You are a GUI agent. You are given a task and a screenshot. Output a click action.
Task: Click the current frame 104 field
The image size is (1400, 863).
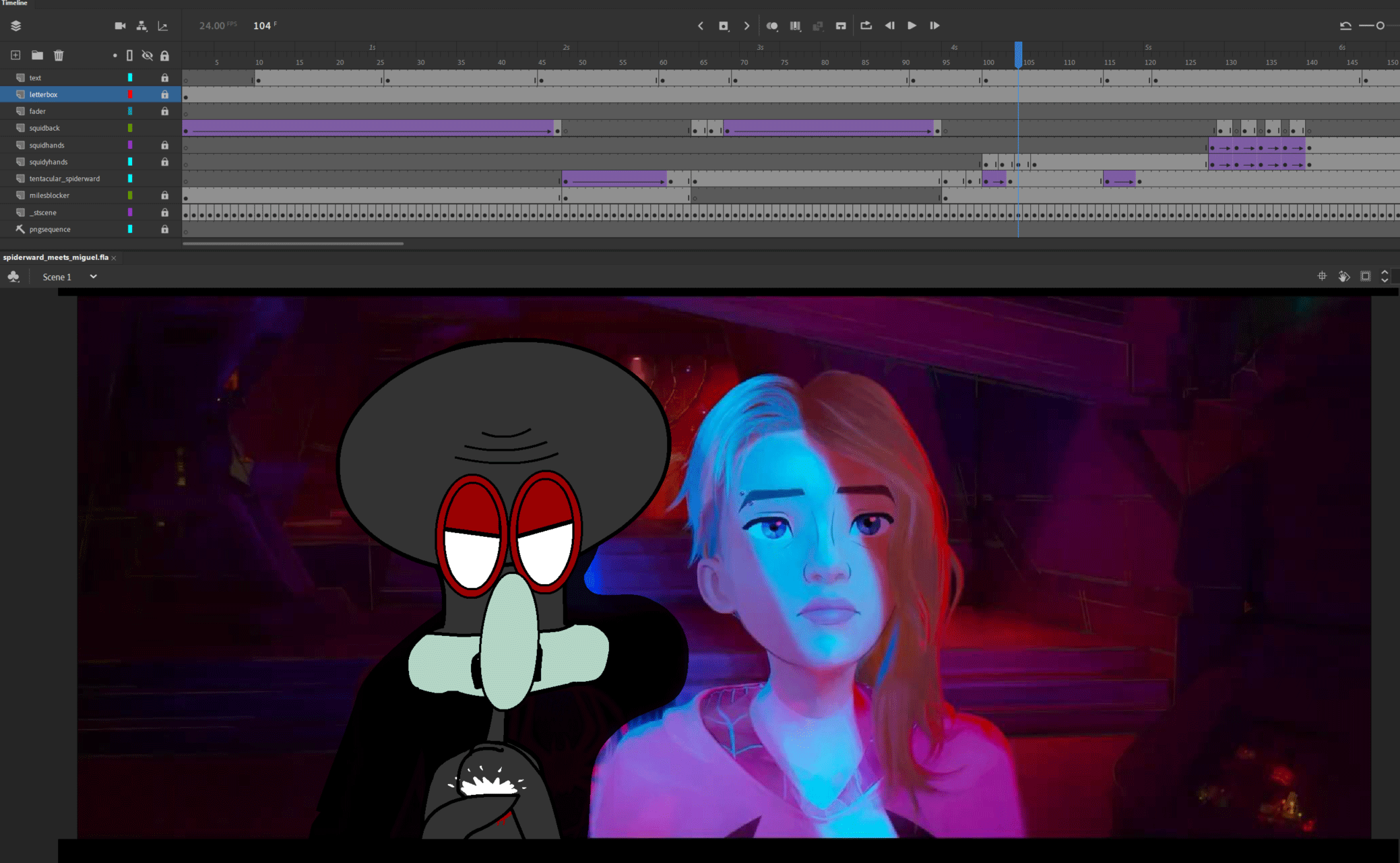click(262, 26)
